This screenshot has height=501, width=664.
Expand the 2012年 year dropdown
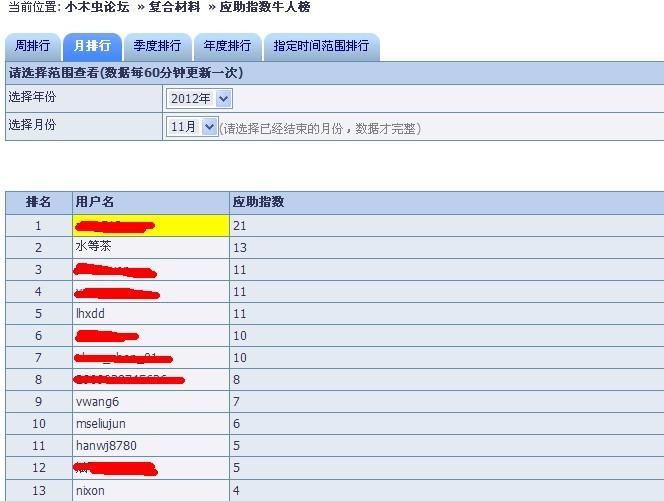(199, 99)
